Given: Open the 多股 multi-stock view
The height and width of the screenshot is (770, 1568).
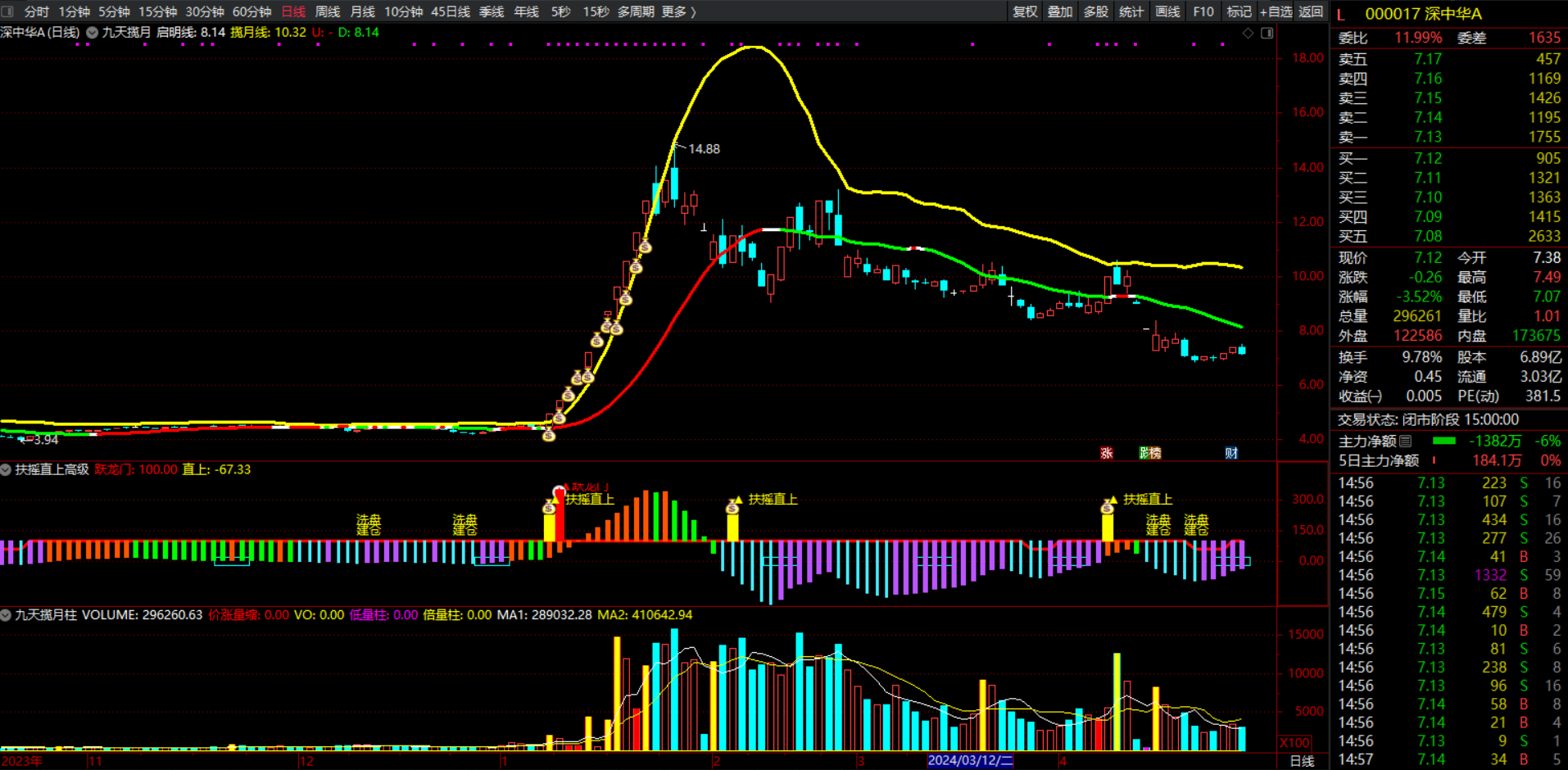Looking at the screenshot, I should tap(1095, 11).
